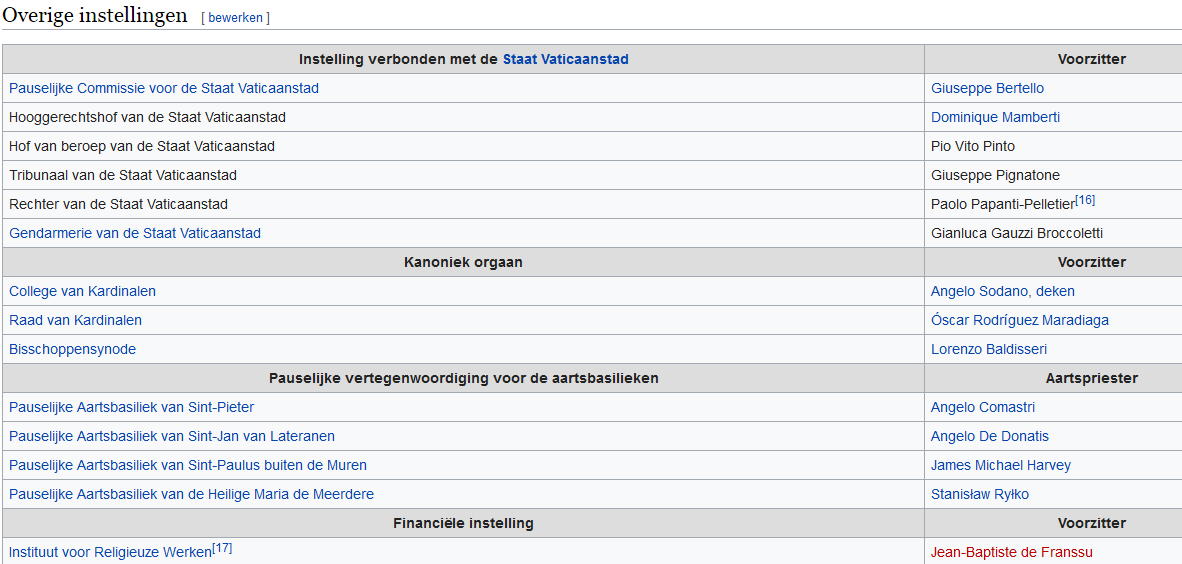Open the Giuseppe Bertello article

(988, 88)
